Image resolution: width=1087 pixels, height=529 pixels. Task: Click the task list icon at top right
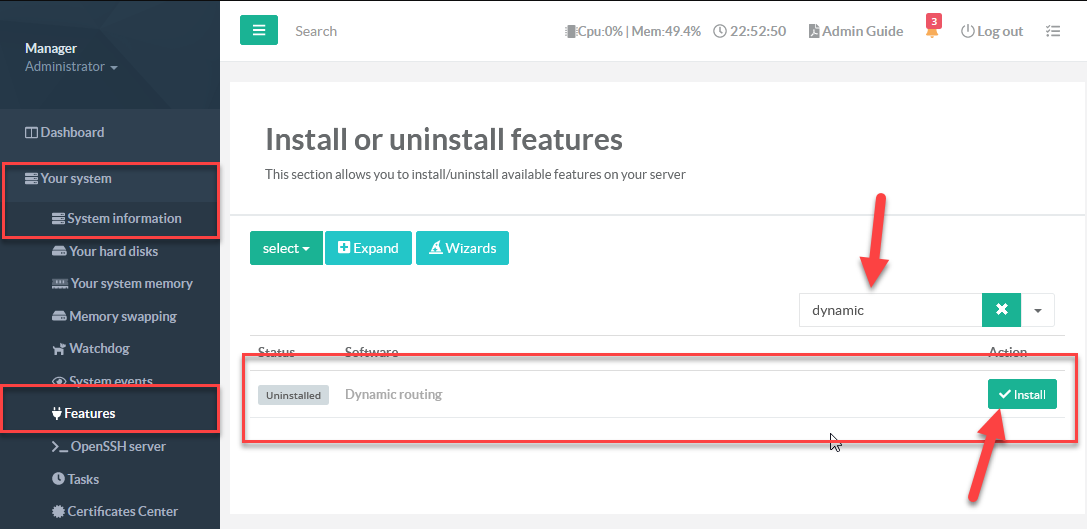(1052, 31)
